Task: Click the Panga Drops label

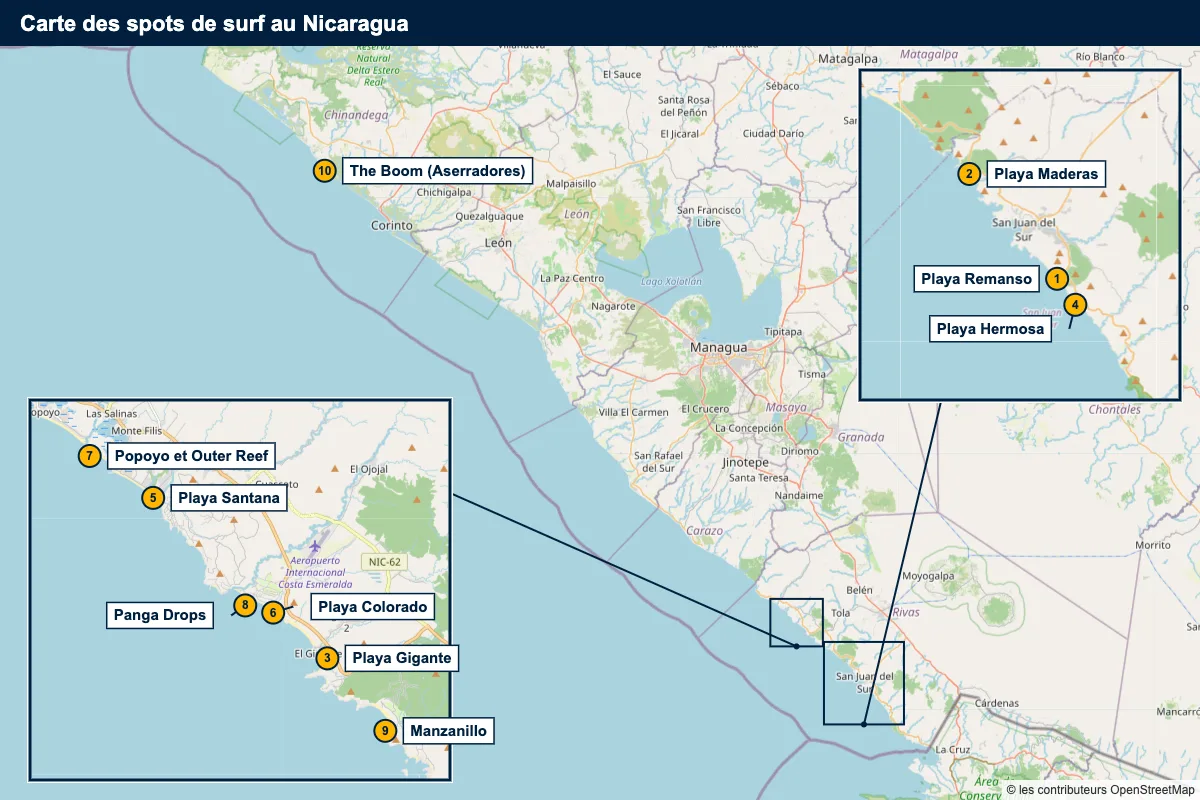Action: (160, 615)
